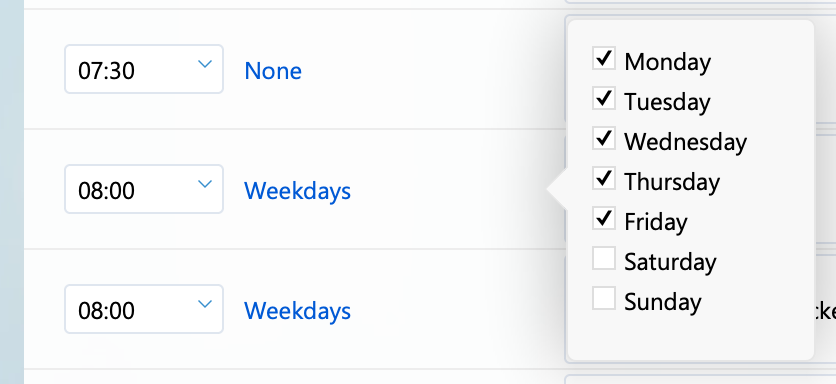The height and width of the screenshot is (384, 836).
Task: Check the Sunday checkbox
Action: tap(604, 298)
